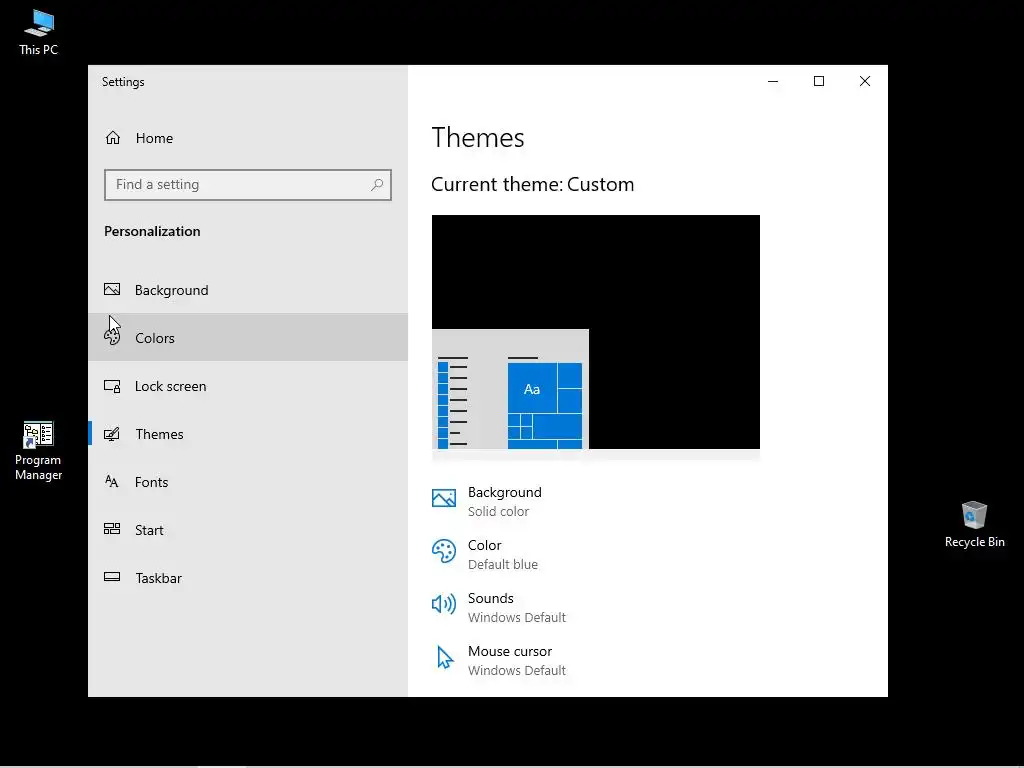
Task: Click the blue Sounds speaker icon
Action: tap(444, 604)
